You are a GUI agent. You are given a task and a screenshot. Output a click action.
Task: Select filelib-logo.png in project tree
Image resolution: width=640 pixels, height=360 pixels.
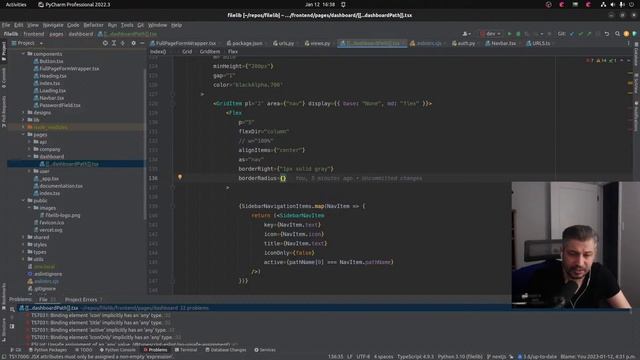[62, 215]
